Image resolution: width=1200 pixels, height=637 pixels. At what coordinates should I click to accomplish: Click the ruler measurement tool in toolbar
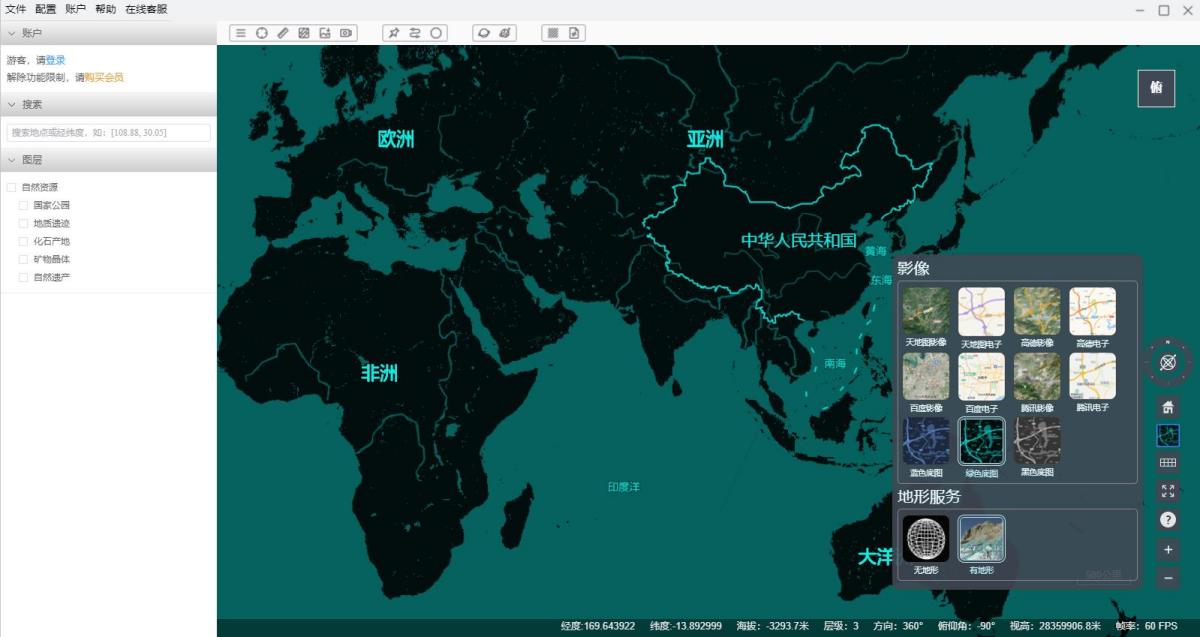point(283,33)
